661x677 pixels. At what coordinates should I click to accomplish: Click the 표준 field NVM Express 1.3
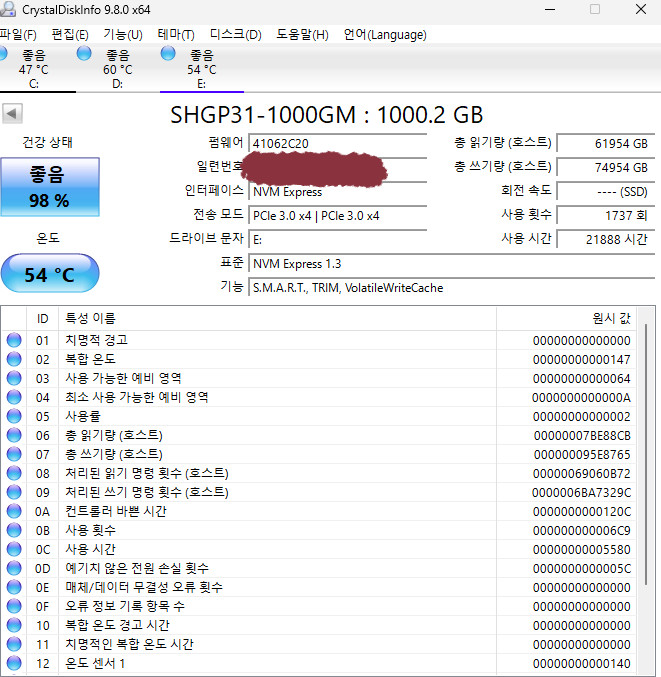pos(452,263)
